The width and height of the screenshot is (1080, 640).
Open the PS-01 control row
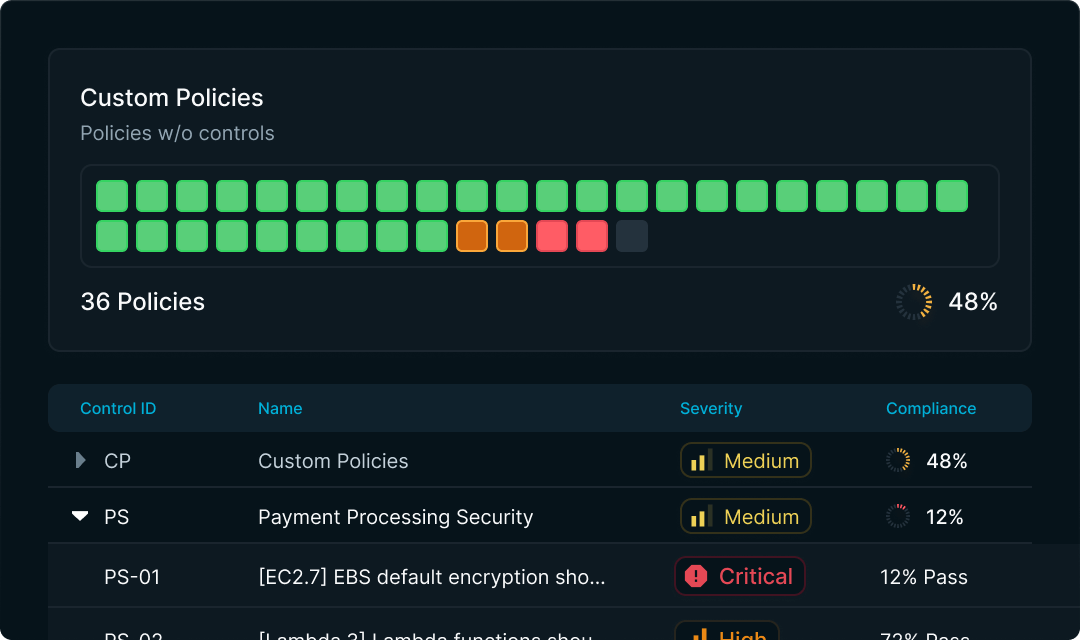coord(540,576)
